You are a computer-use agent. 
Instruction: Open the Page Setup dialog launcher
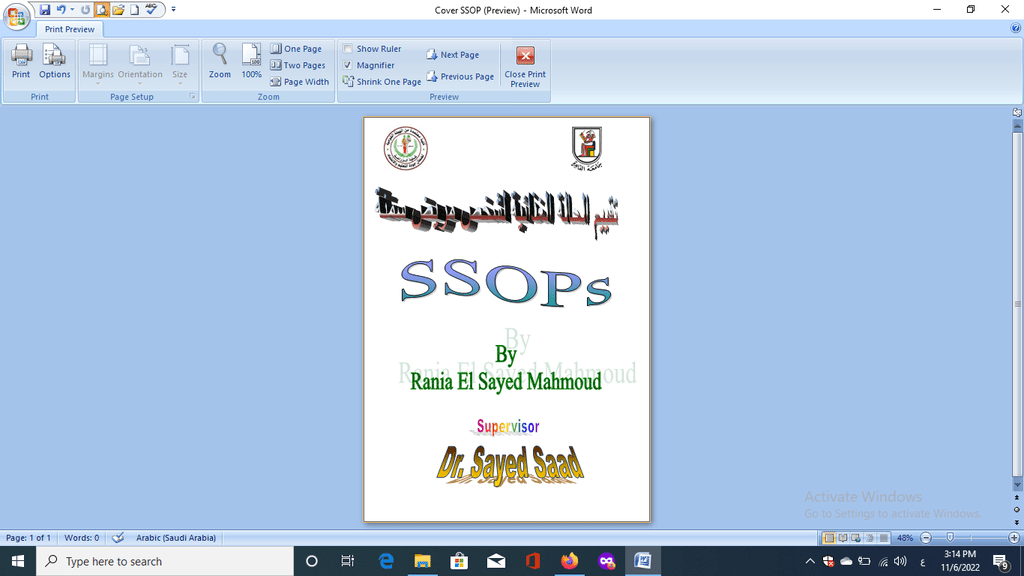[193, 97]
